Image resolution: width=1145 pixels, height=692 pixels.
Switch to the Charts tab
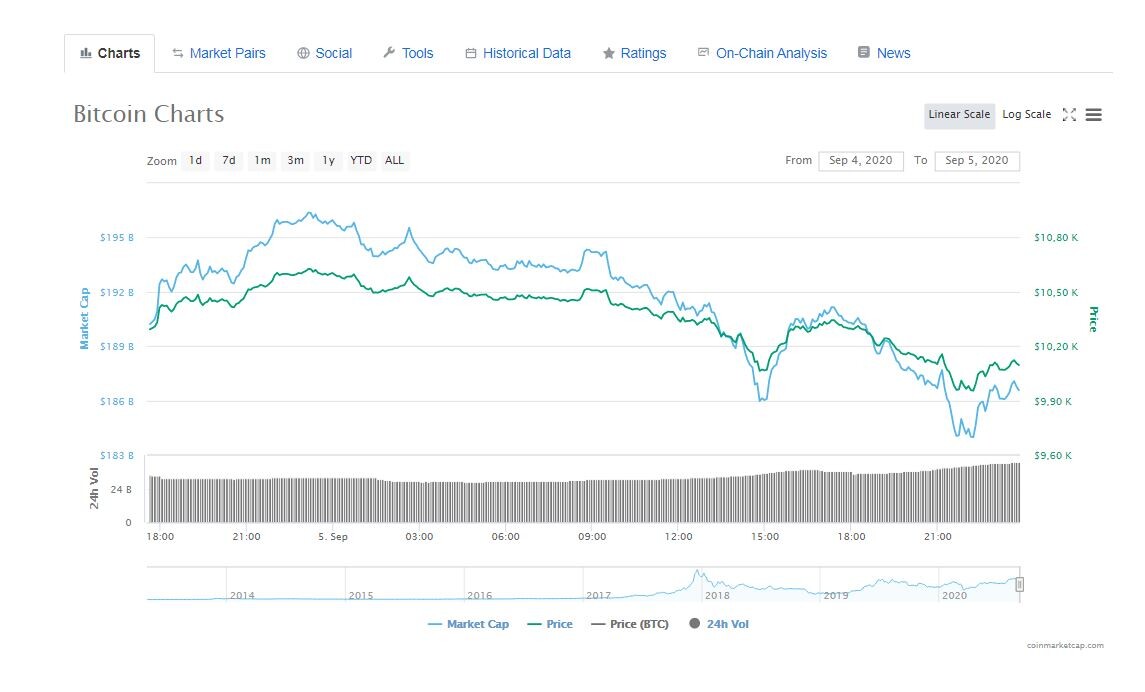(x=110, y=53)
